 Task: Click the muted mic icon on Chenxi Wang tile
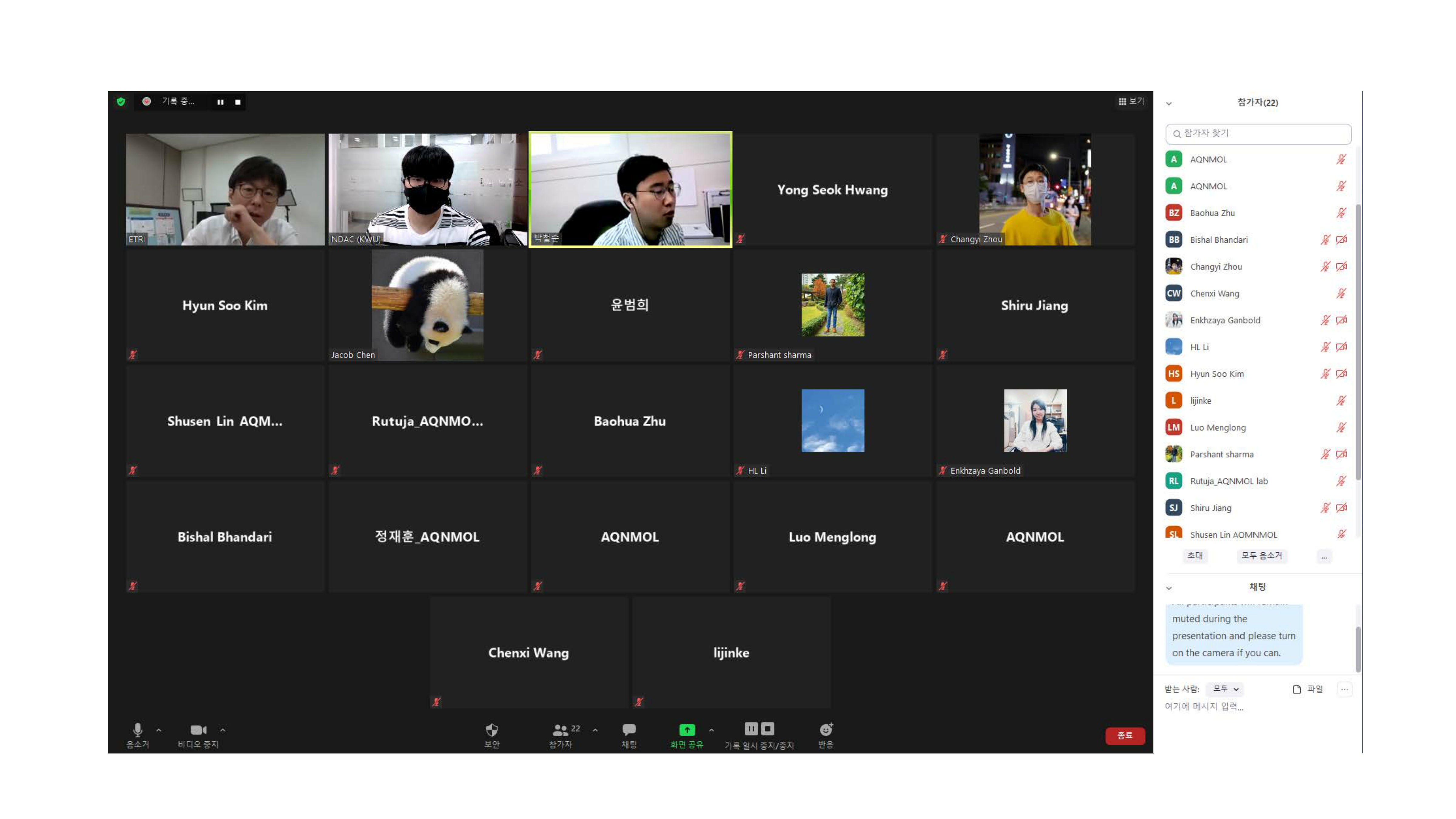click(x=436, y=702)
